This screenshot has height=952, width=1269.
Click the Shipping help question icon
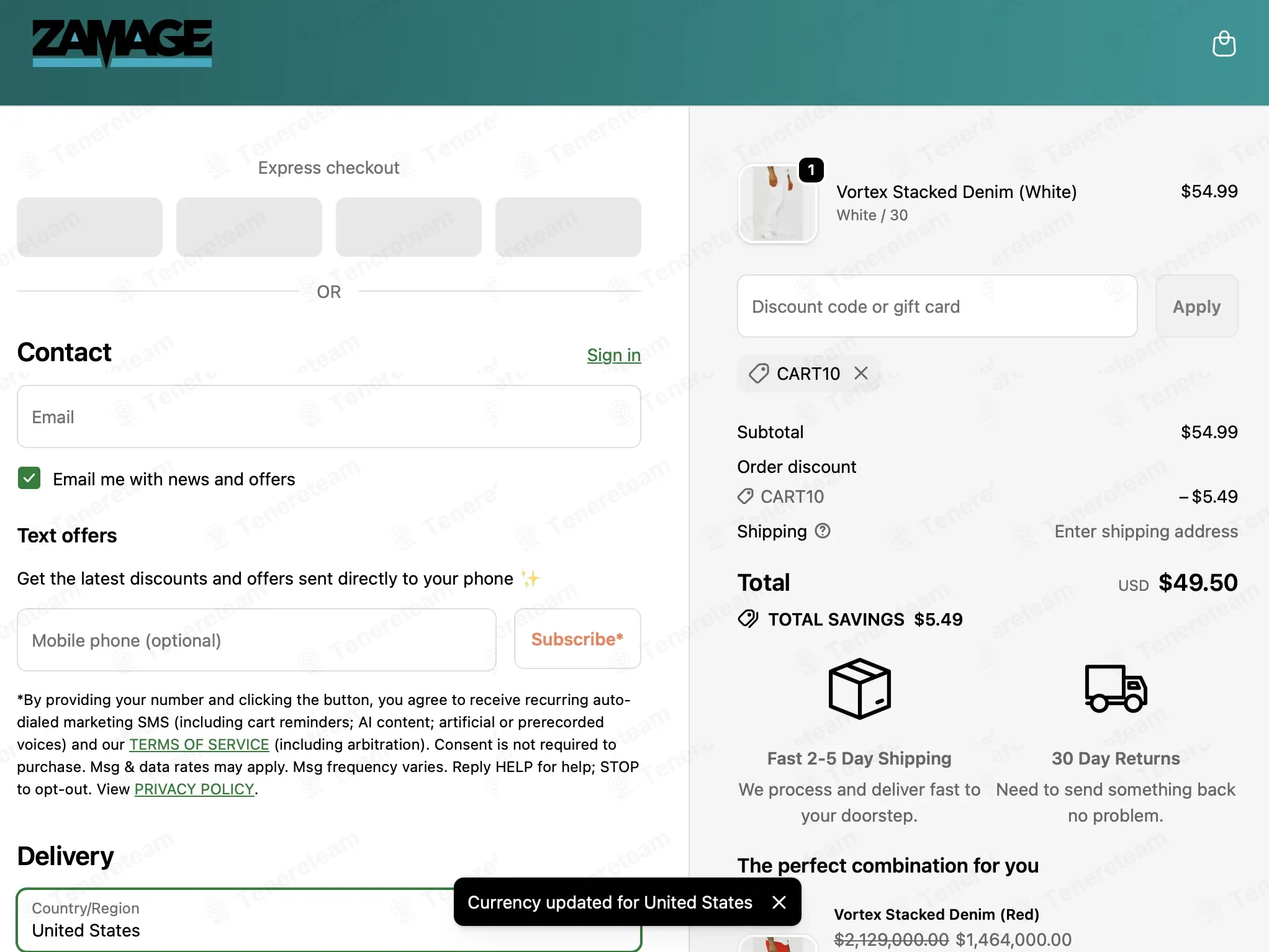pyautogui.click(x=823, y=531)
